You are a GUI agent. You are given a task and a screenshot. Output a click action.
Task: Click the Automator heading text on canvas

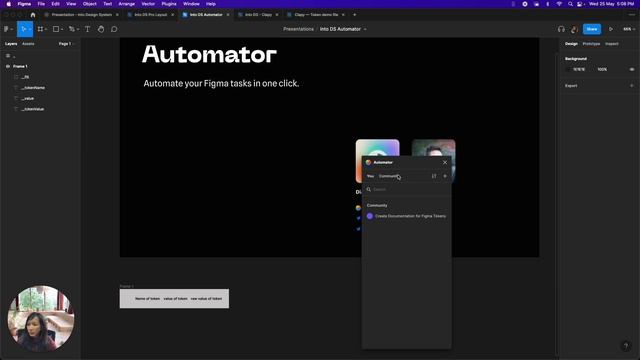tap(209, 54)
